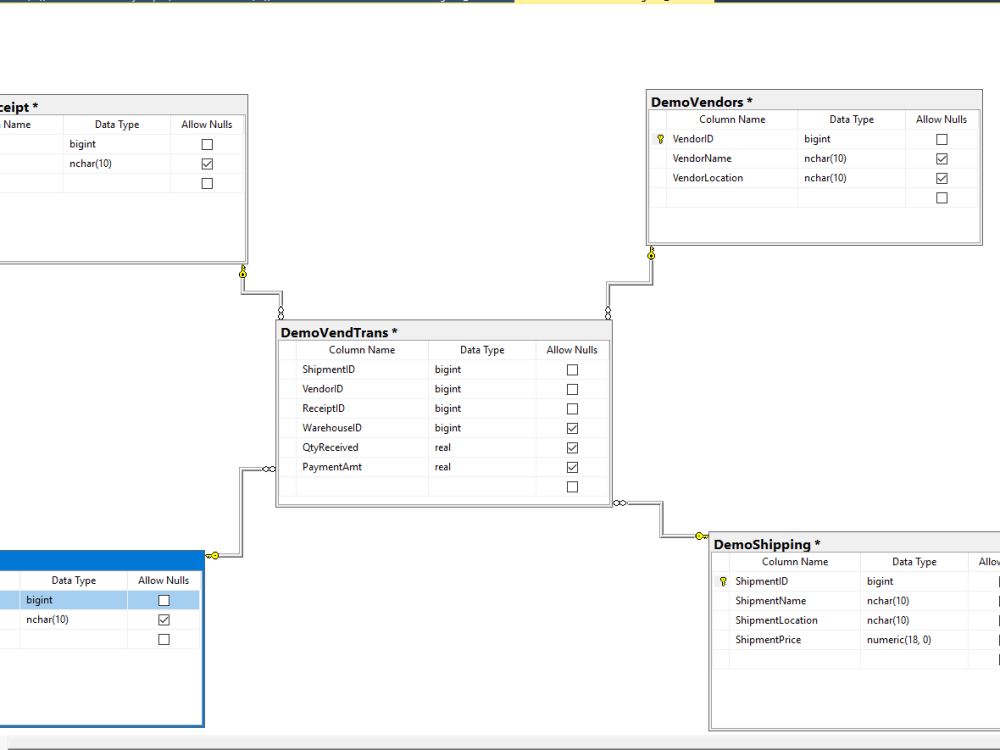The image size is (1000, 750).
Task: Click the Allow Nulls column header in DemoVendTrans
Action: pyautogui.click(x=571, y=350)
